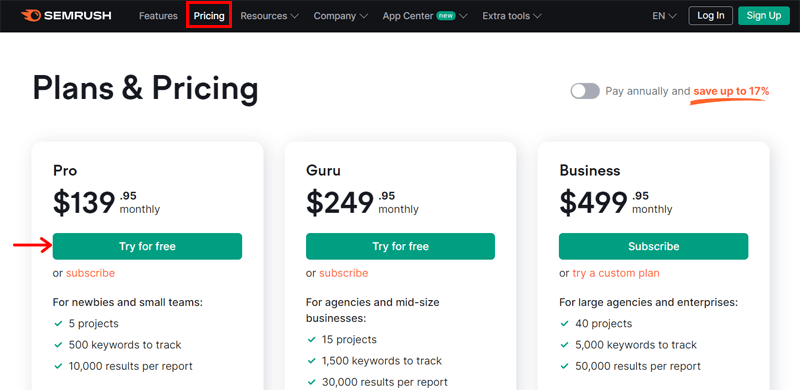Click the checkmark beside '40 projects'
The height and width of the screenshot is (390, 800).
[564, 324]
